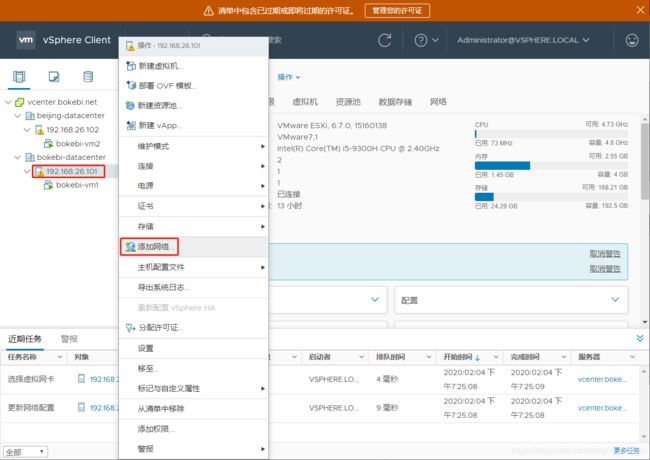Switch to the 警报 tab in the bottom panel

coord(69,339)
